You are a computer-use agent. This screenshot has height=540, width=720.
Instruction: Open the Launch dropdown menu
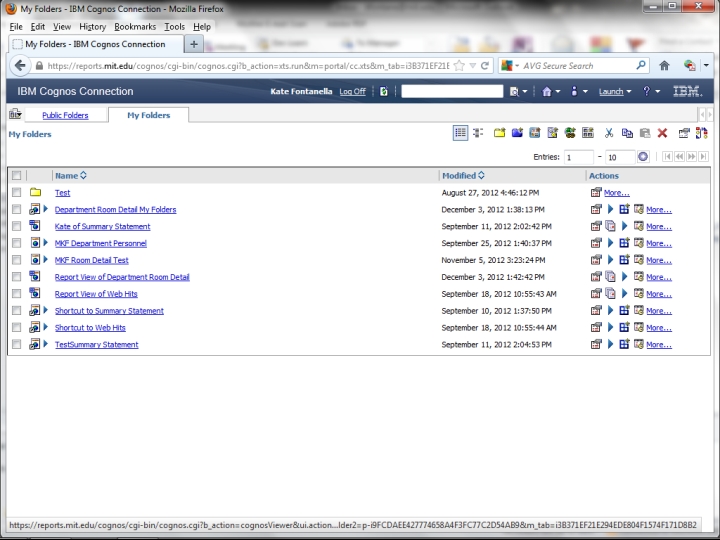tap(614, 91)
